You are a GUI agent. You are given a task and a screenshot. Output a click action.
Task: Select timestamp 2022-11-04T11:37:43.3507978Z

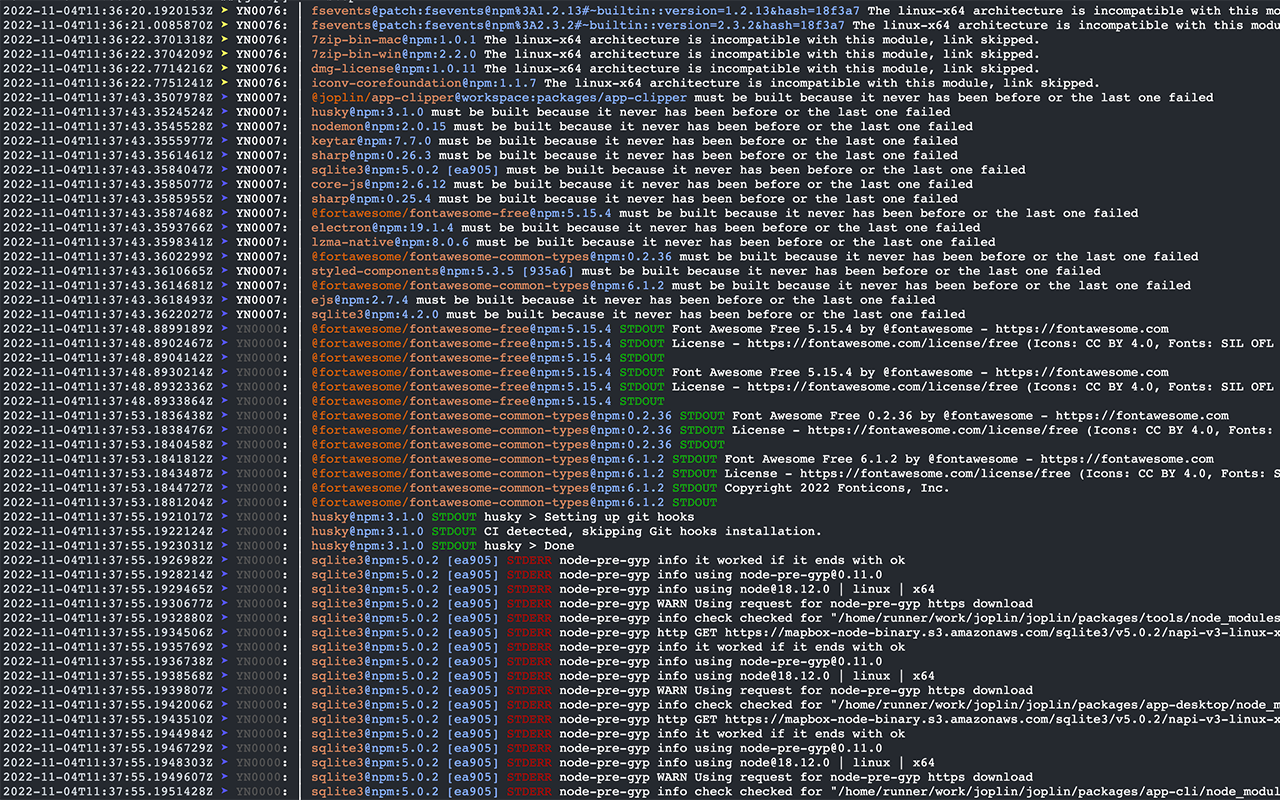click(108, 98)
